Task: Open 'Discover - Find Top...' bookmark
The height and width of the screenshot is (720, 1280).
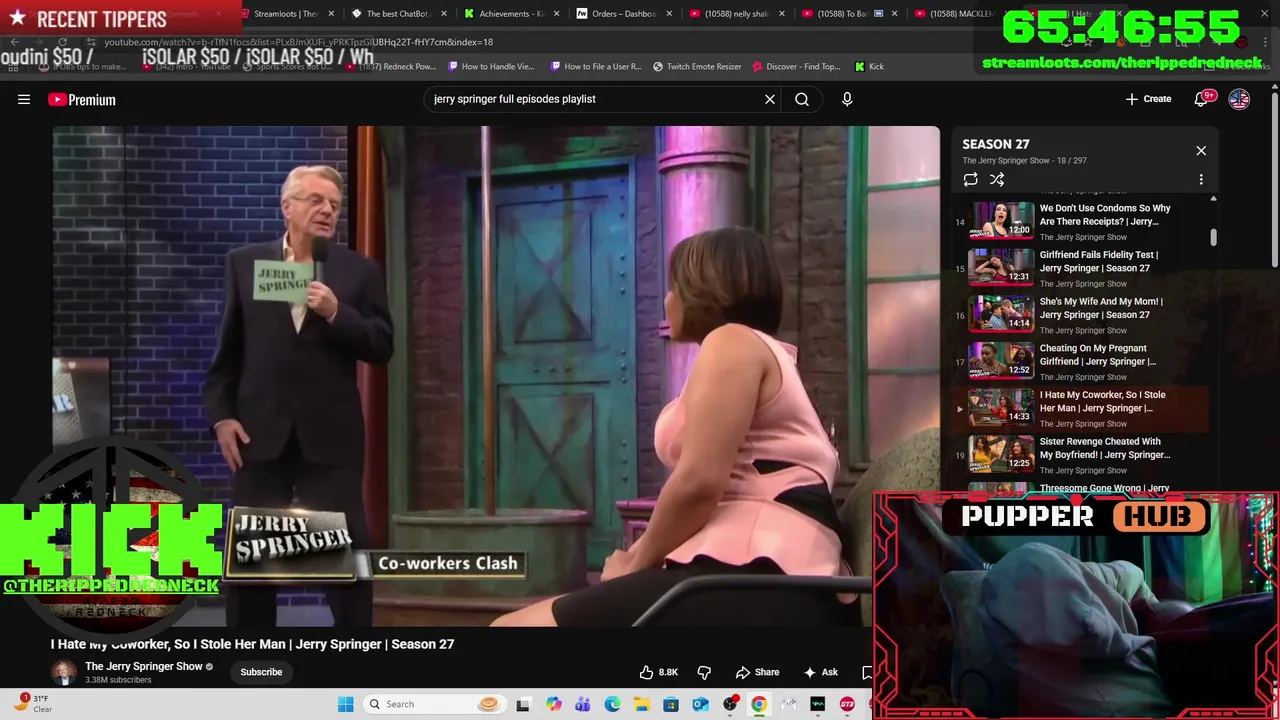Action: (797, 66)
